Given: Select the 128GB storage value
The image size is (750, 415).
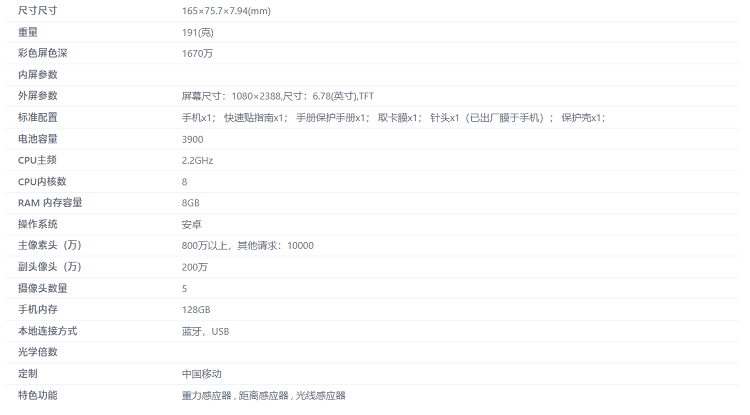Looking at the screenshot, I should (196, 310).
